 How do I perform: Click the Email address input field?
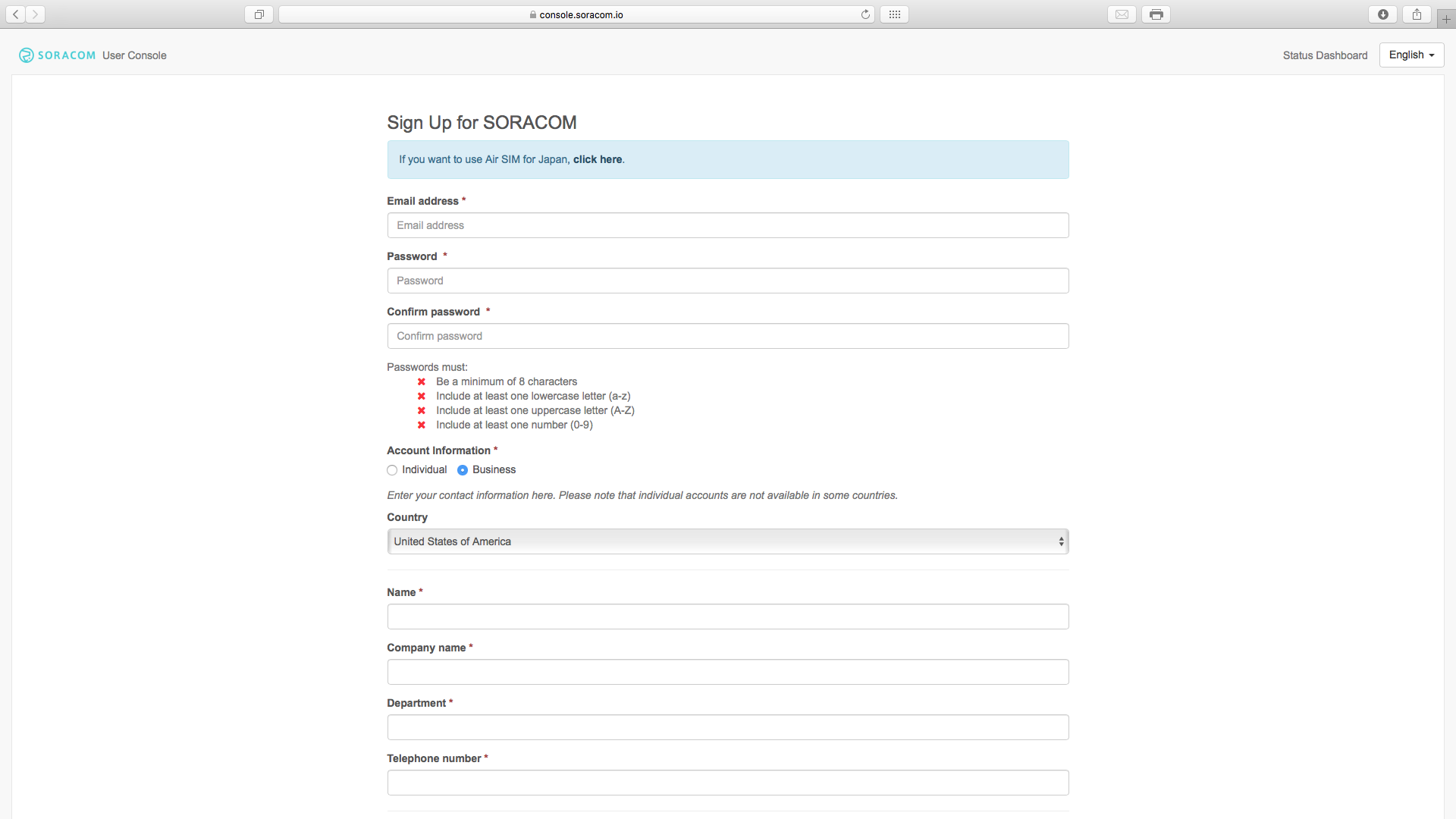727,225
